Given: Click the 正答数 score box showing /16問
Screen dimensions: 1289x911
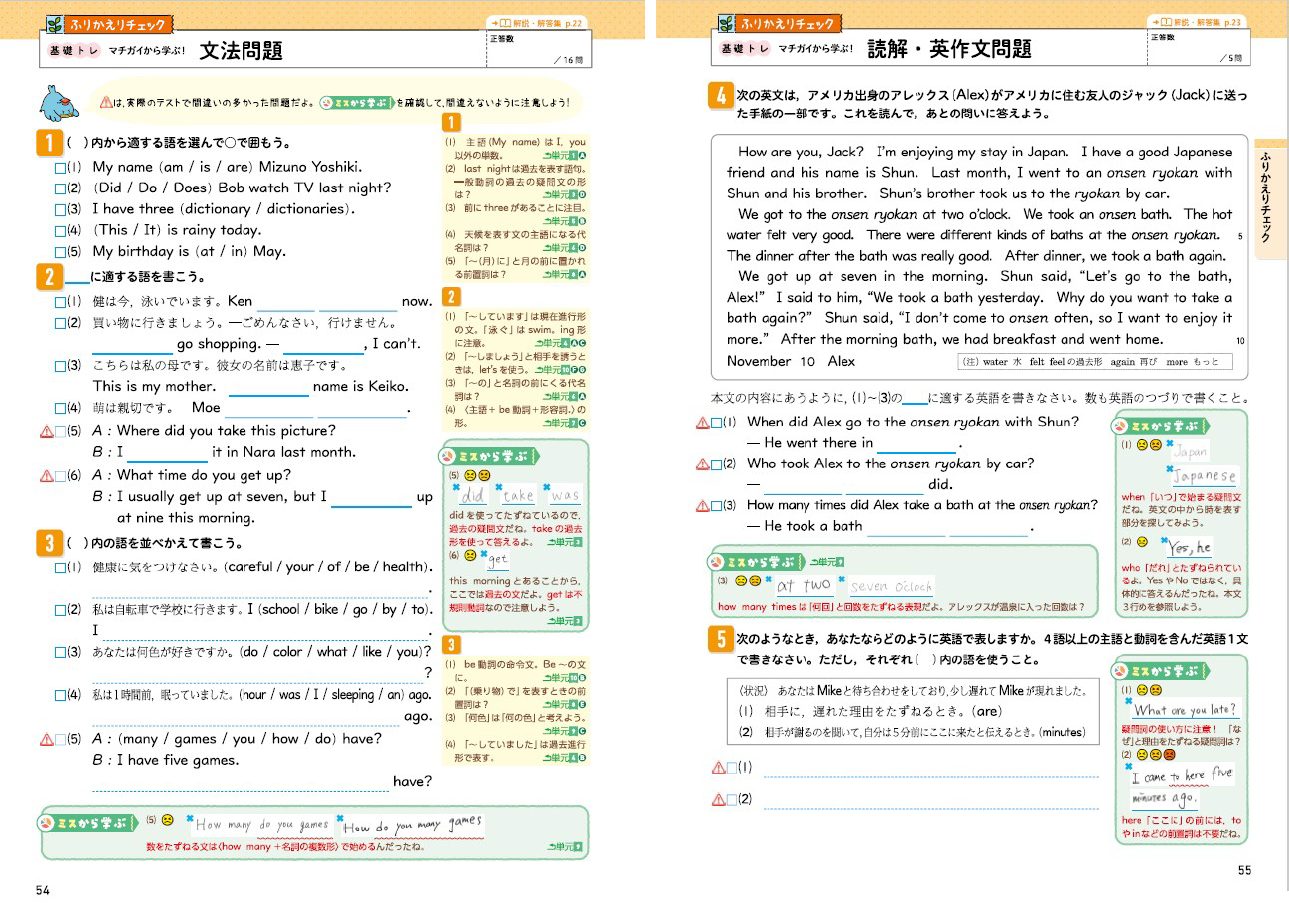Looking at the screenshot, I should point(541,50).
